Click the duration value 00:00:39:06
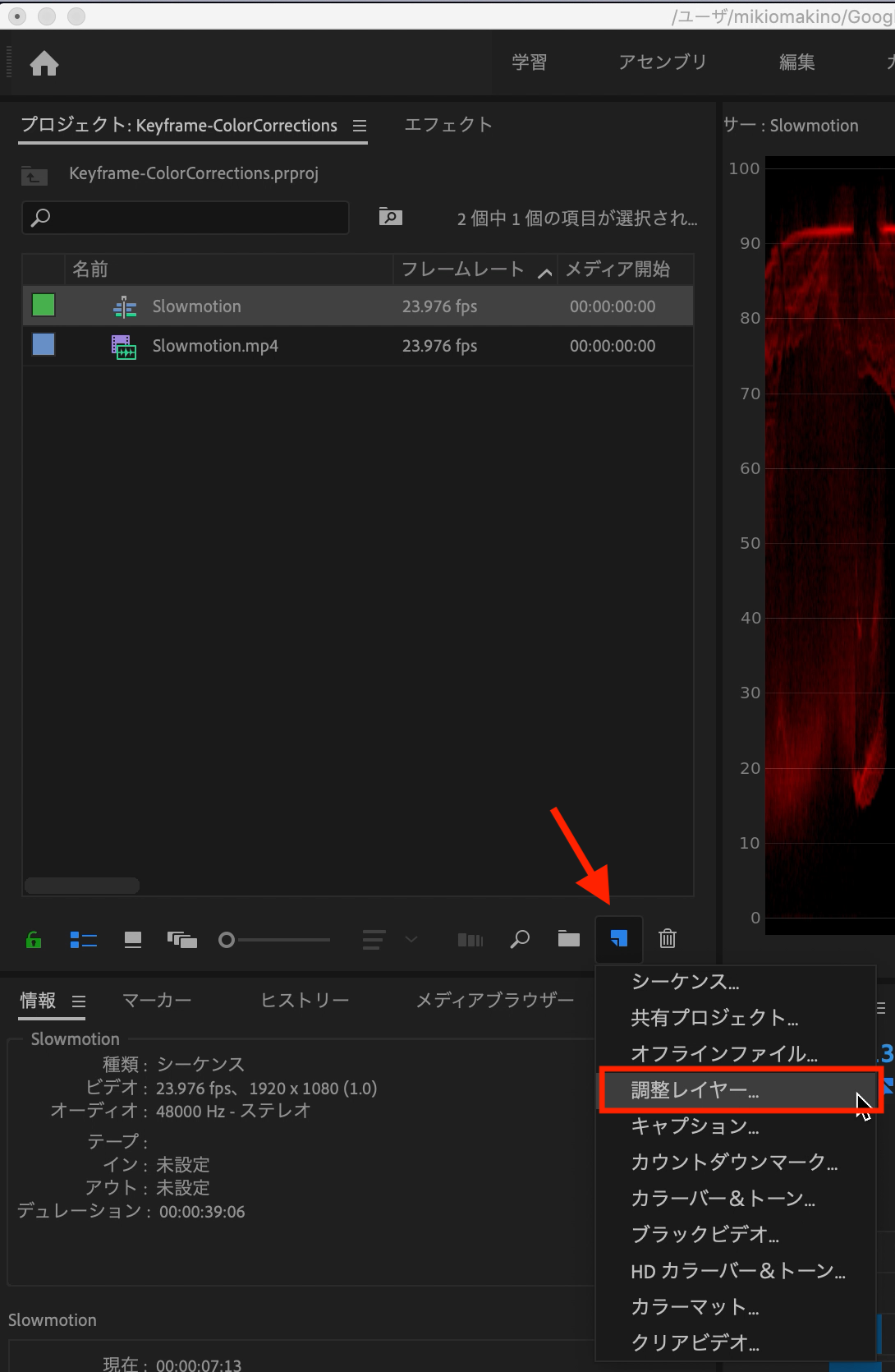The image size is (895, 1372). 202,1212
